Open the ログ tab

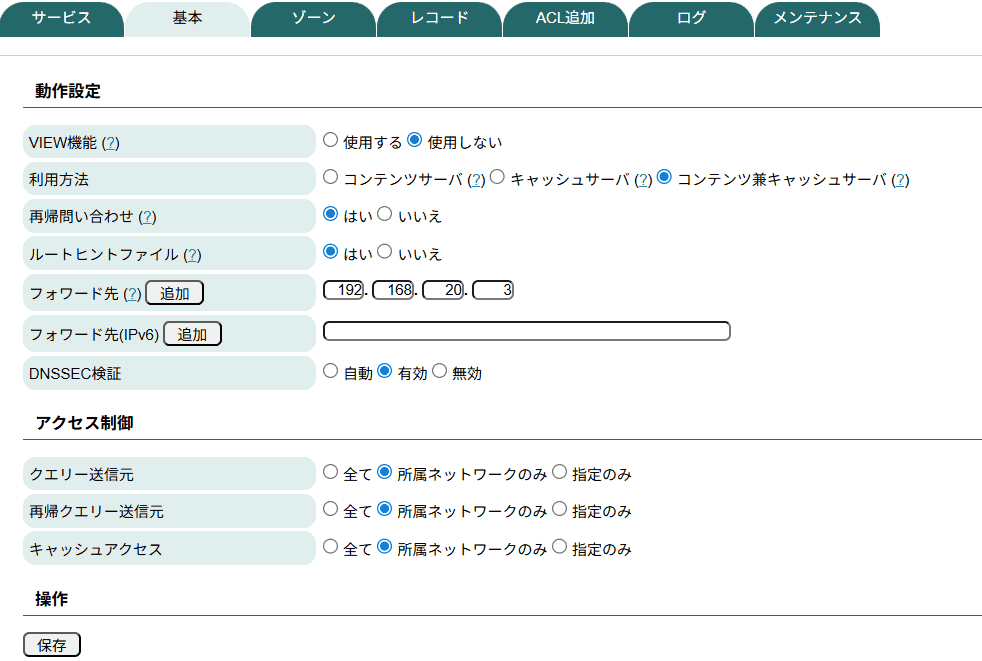pyautogui.click(x=691, y=19)
